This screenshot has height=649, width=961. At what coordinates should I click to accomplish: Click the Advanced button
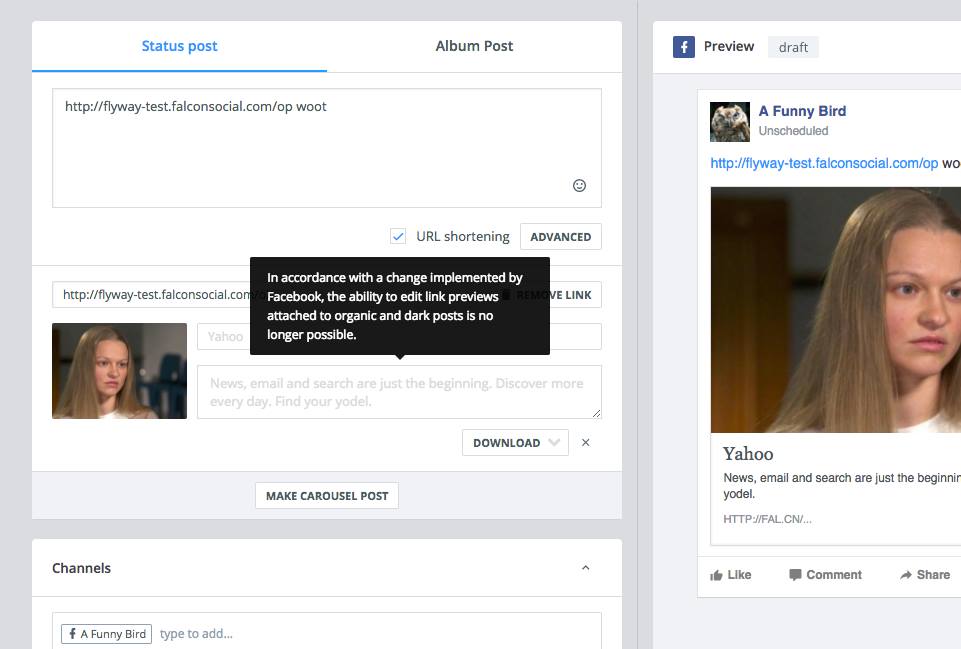click(561, 237)
